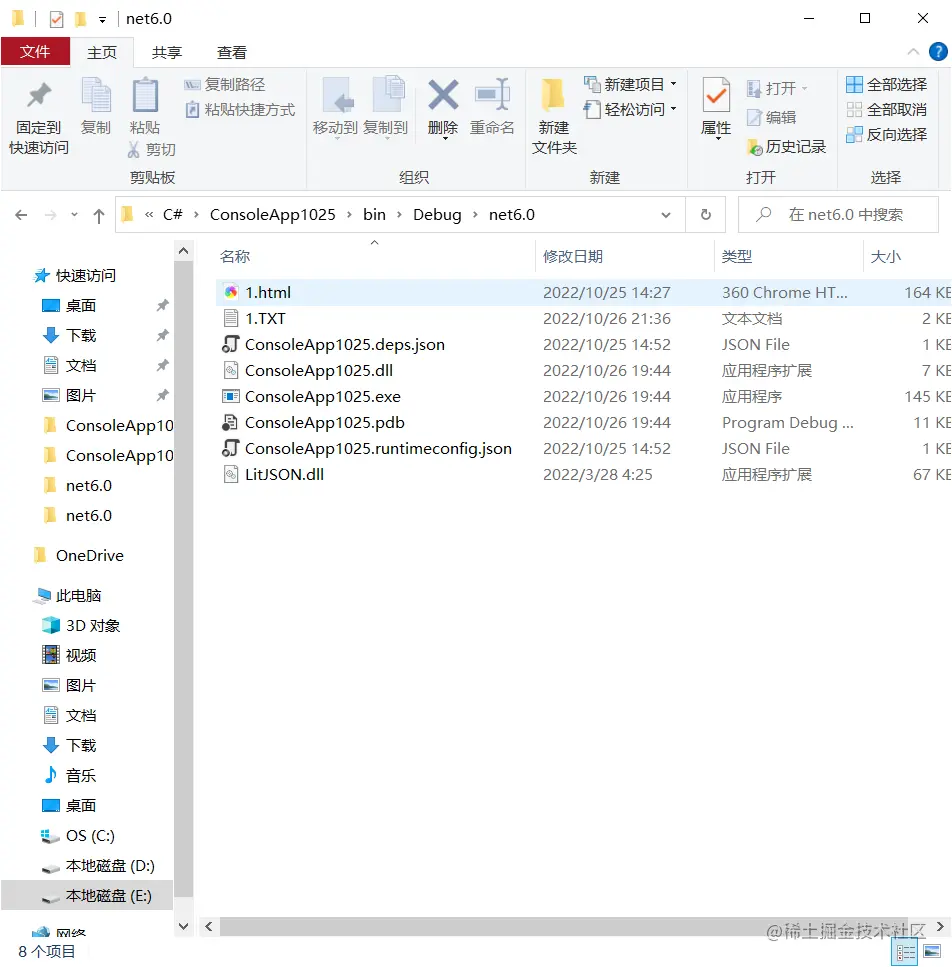Image resolution: width=952 pixels, height=967 pixels.
Task: Switch to details view icon in status bar
Action: click(905, 952)
